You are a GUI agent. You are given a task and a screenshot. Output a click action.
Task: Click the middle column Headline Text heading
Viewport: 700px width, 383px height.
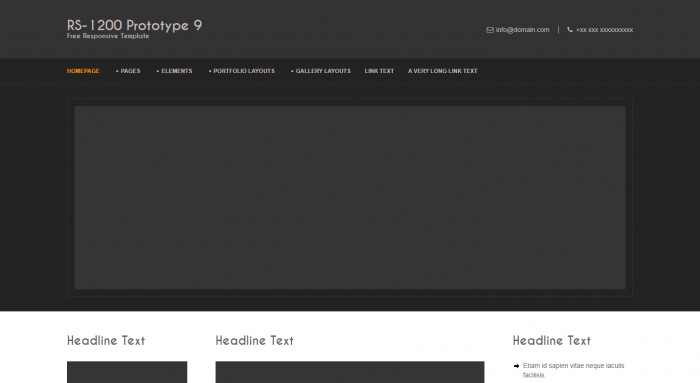click(255, 341)
